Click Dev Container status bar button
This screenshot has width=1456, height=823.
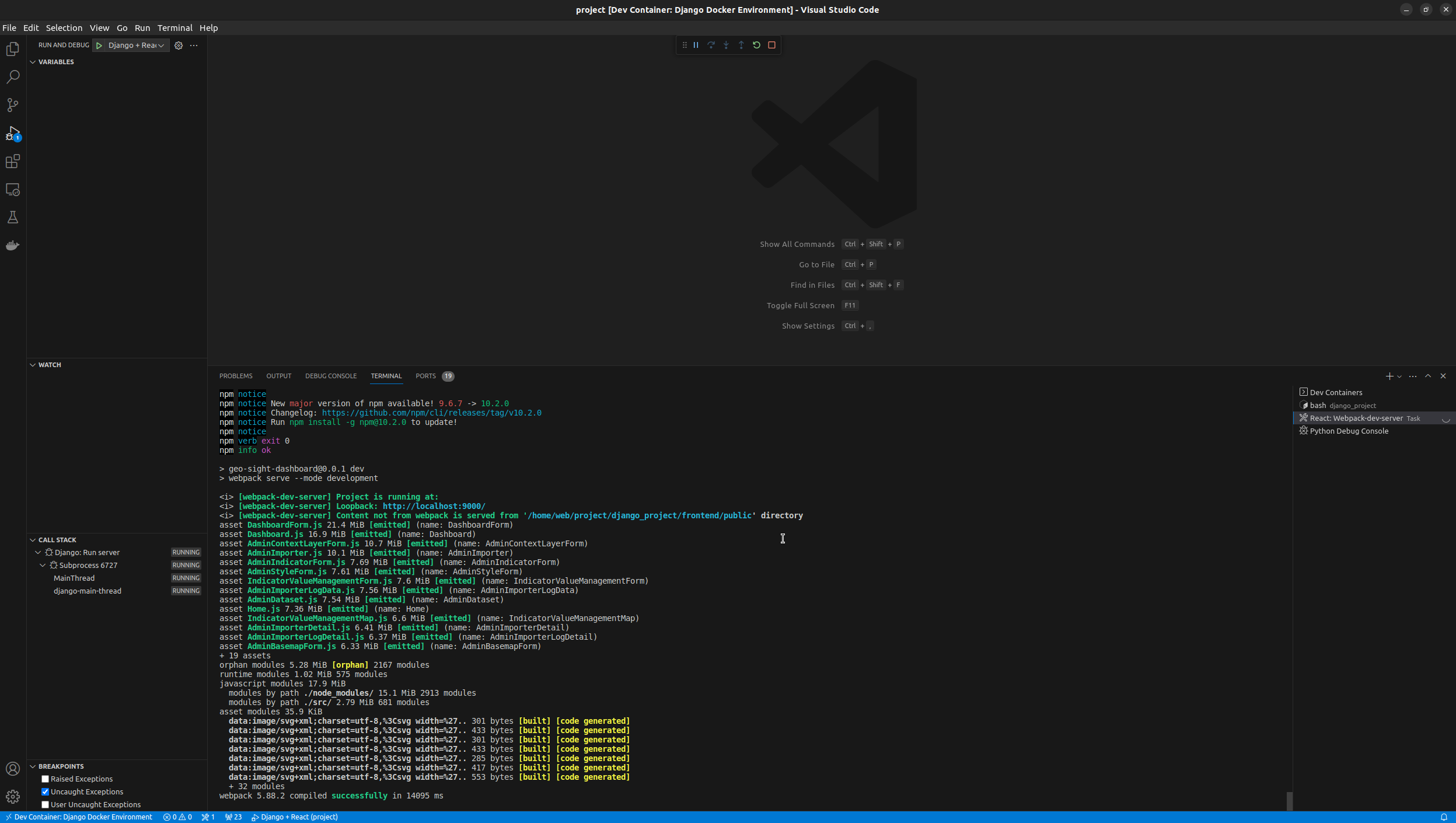[78, 817]
